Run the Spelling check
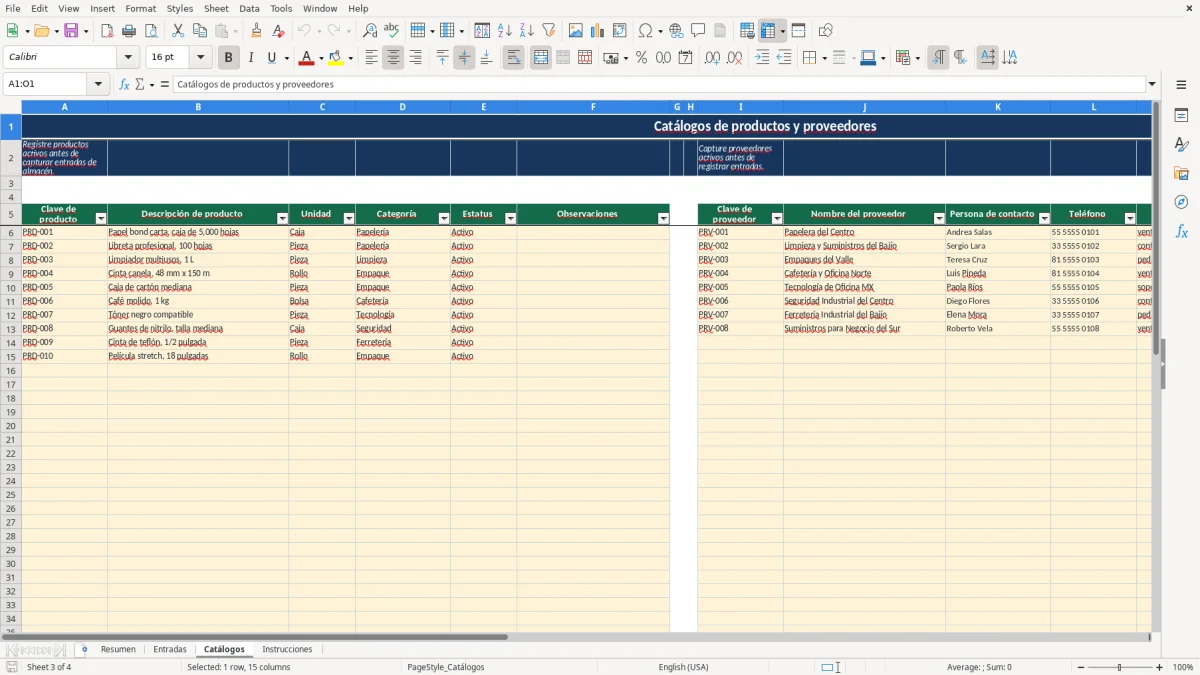Image resolution: width=1200 pixels, height=675 pixels. pos(392,31)
